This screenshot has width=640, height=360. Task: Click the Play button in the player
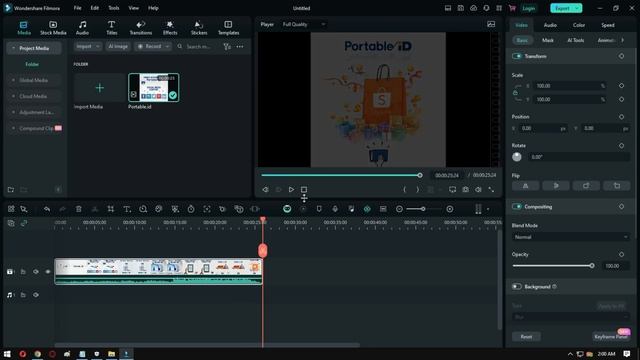tap(291, 189)
